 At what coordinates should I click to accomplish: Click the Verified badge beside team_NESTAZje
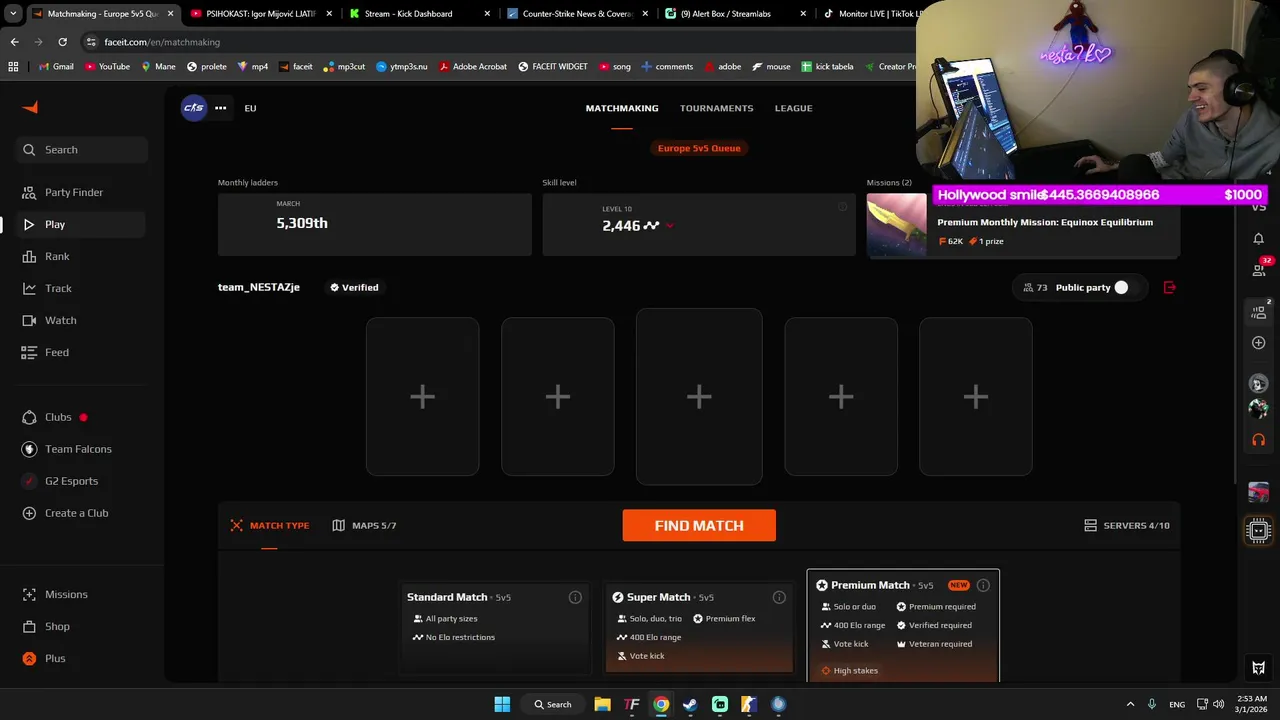pos(354,287)
